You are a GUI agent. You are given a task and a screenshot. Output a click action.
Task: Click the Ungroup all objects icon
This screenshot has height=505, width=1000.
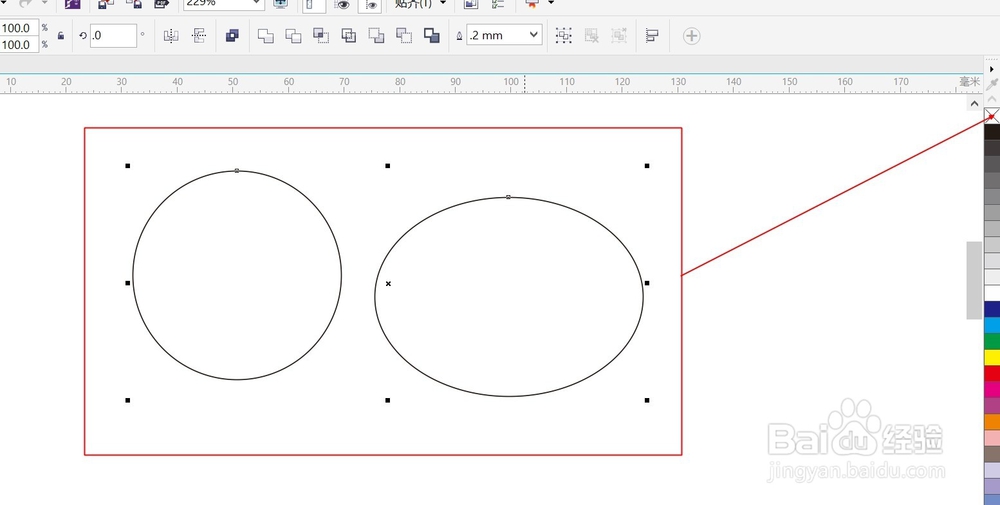click(x=619, y=36)
